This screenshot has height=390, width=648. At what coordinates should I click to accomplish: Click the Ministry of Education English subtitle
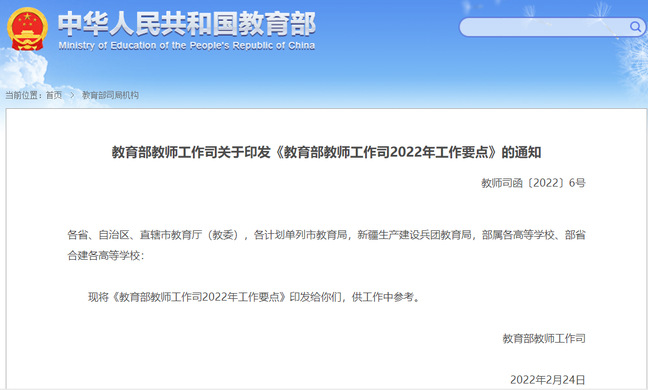(187, 45)
